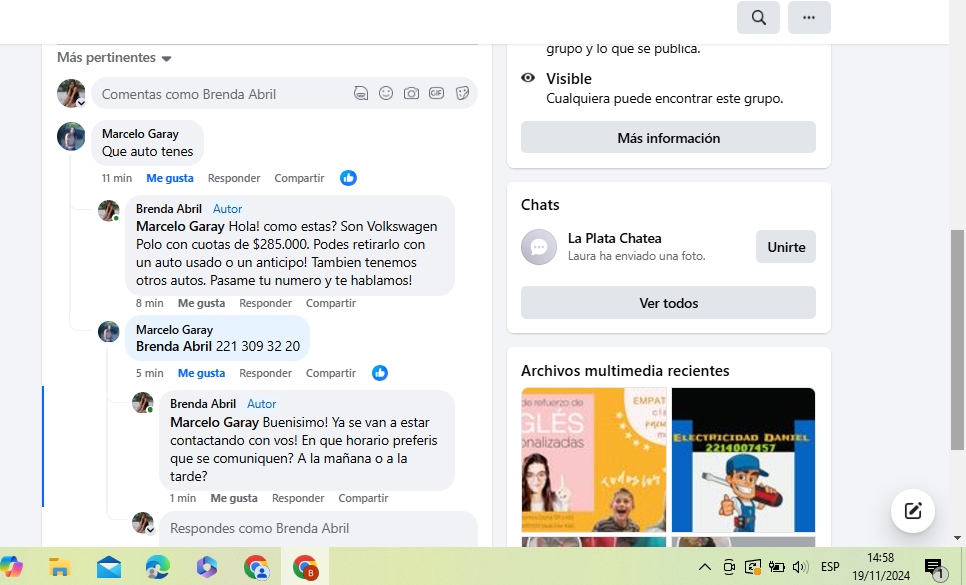Click 'Compartir' under Volkswagen Polo reply
Screen dimensions: 966x585
coord(331,303)
